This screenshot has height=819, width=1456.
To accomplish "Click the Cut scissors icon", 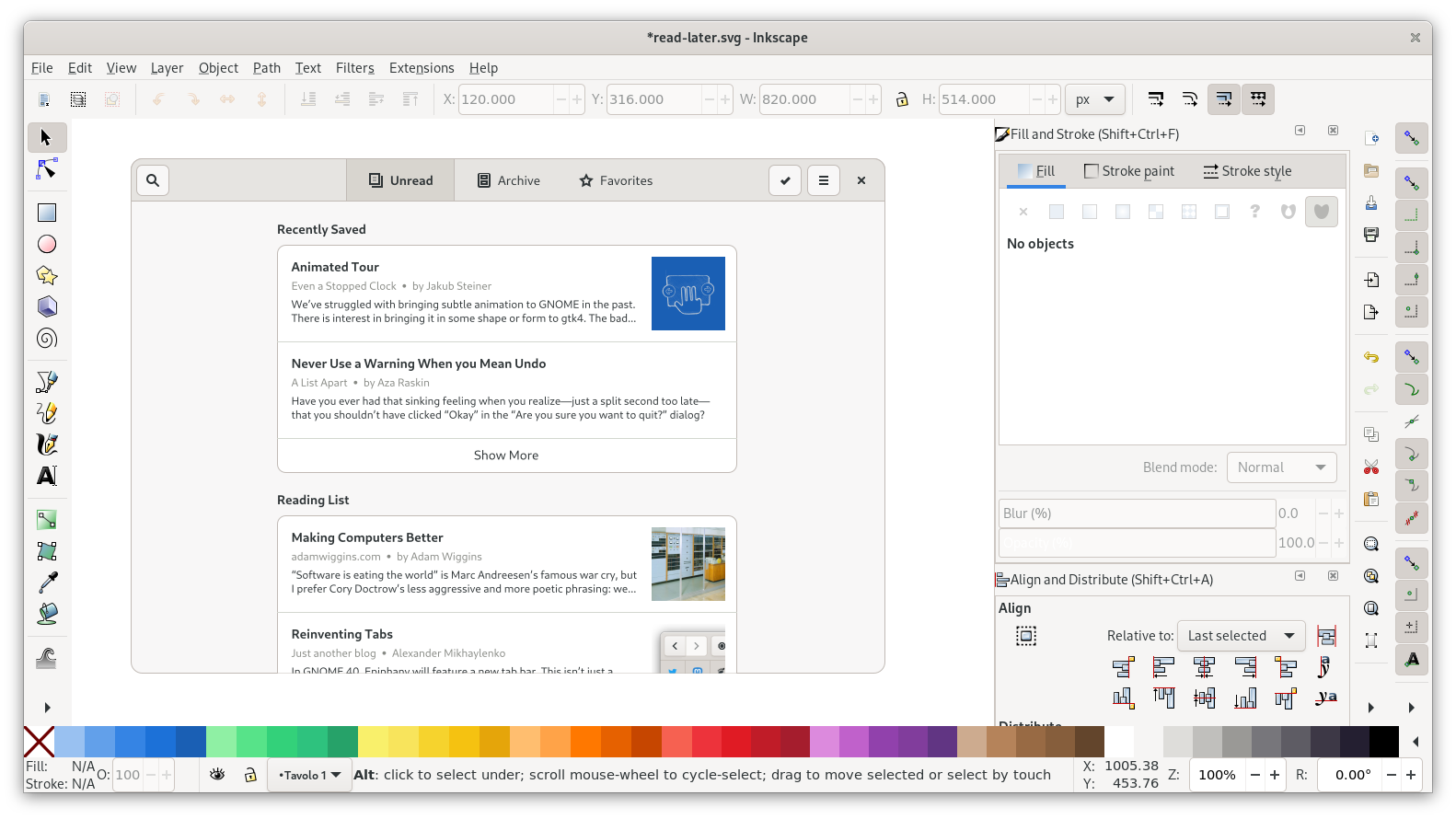I will tap(1371, 467).
